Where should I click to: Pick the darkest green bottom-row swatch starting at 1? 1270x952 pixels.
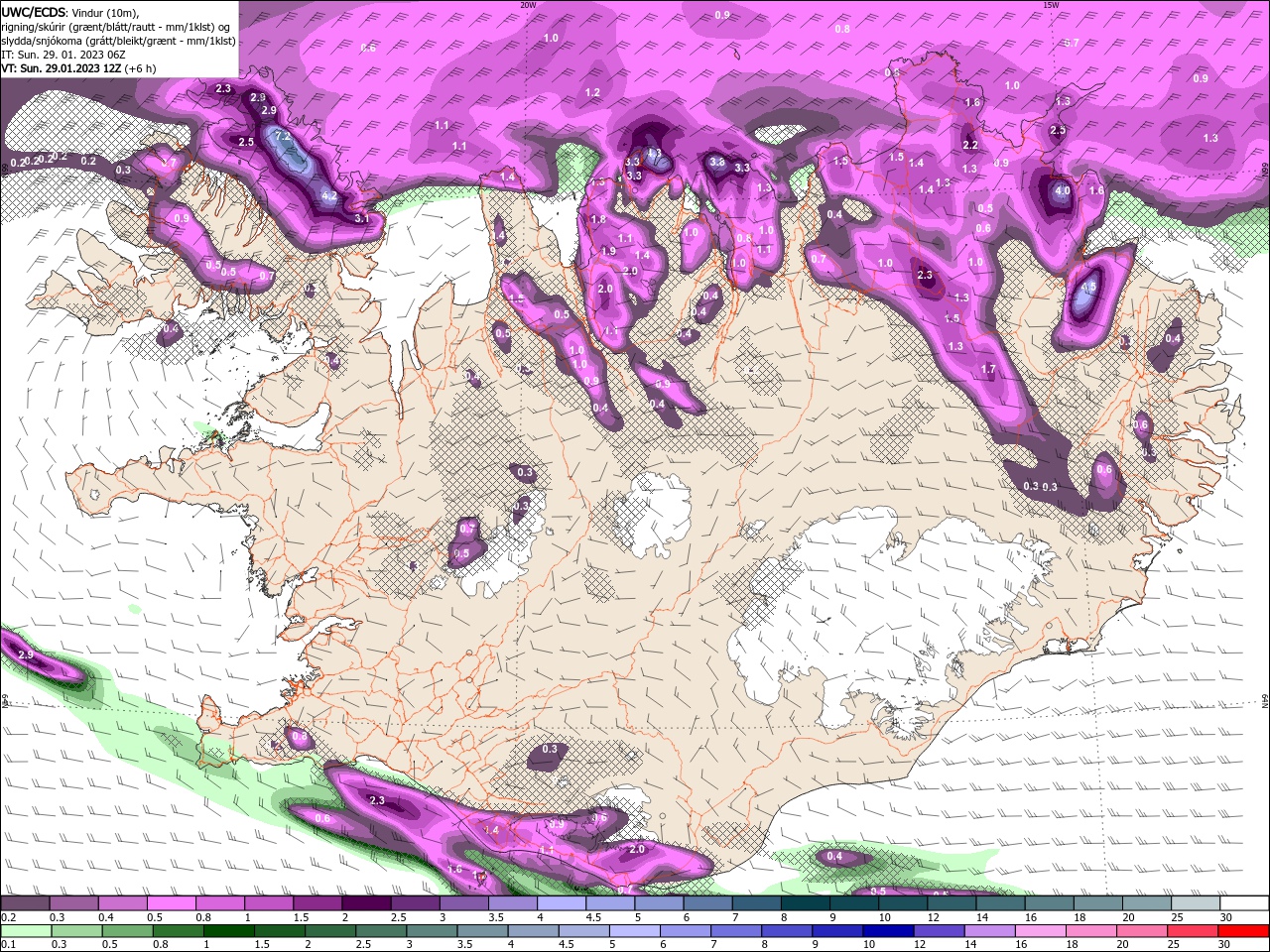tap(228, 931)
